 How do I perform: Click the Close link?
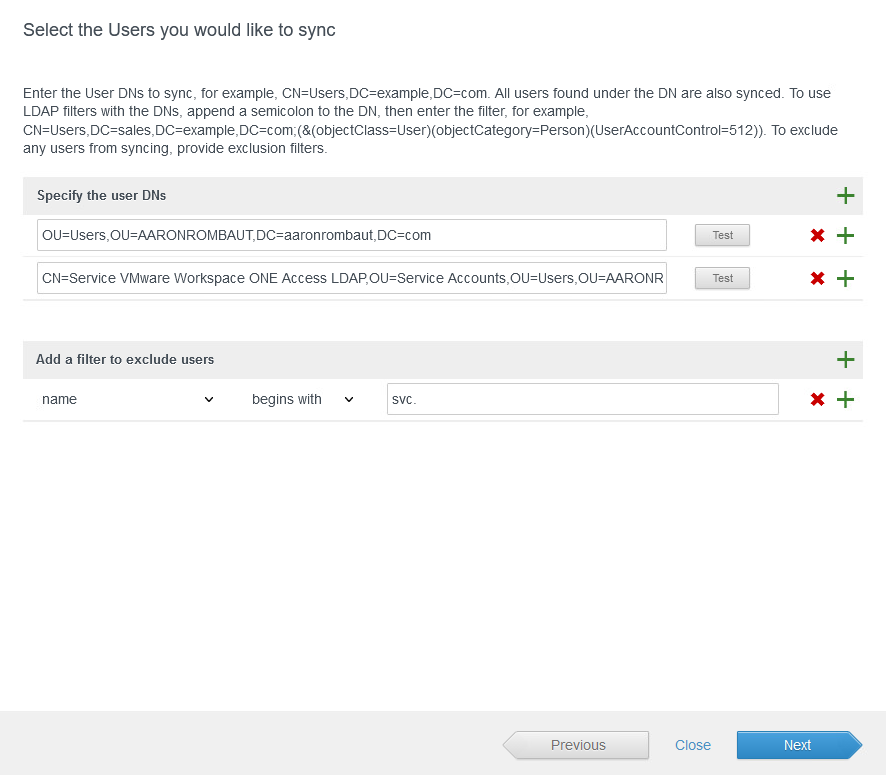point(692,745)
